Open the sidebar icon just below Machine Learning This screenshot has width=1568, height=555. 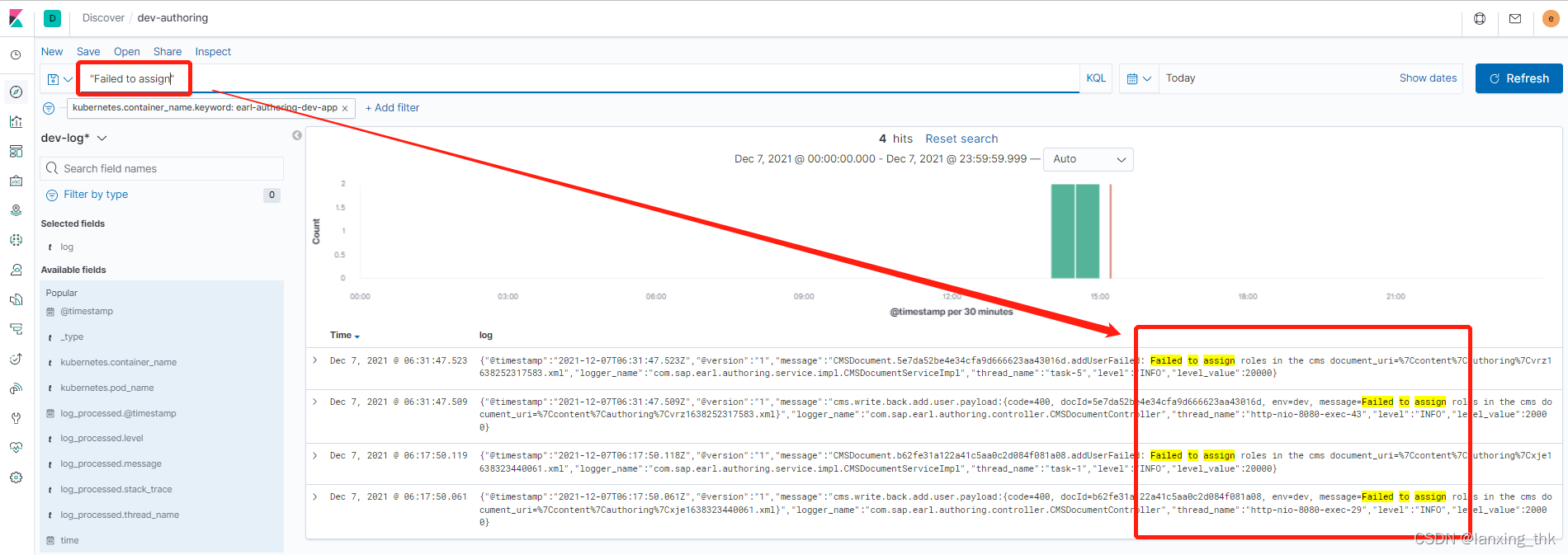(16, 270)
